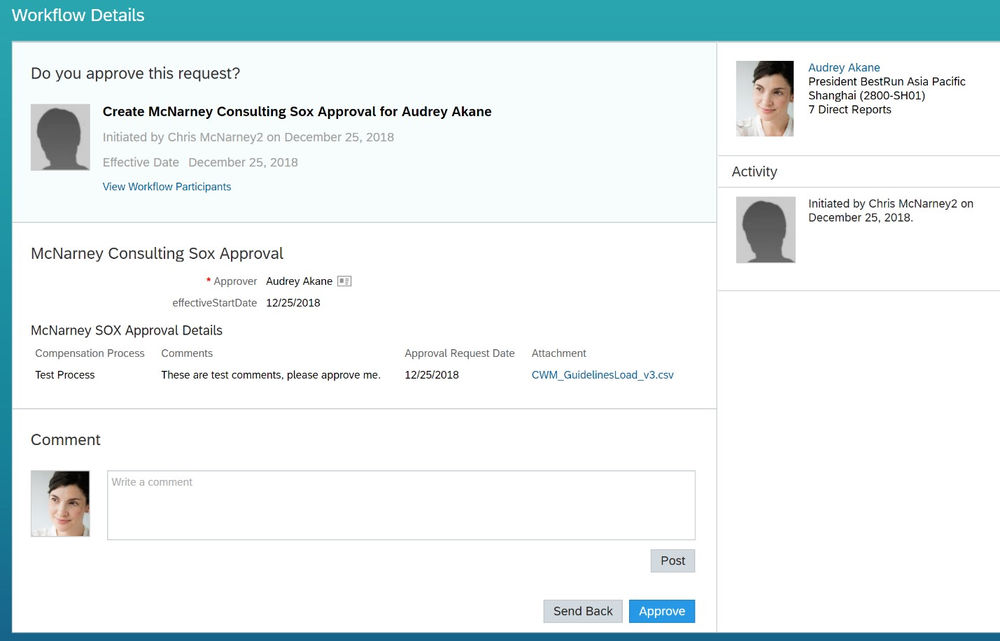Viewport: 1000px width, 641px height.
Task: Click your profile photo beside the comment box
Action: pos(60,503)
